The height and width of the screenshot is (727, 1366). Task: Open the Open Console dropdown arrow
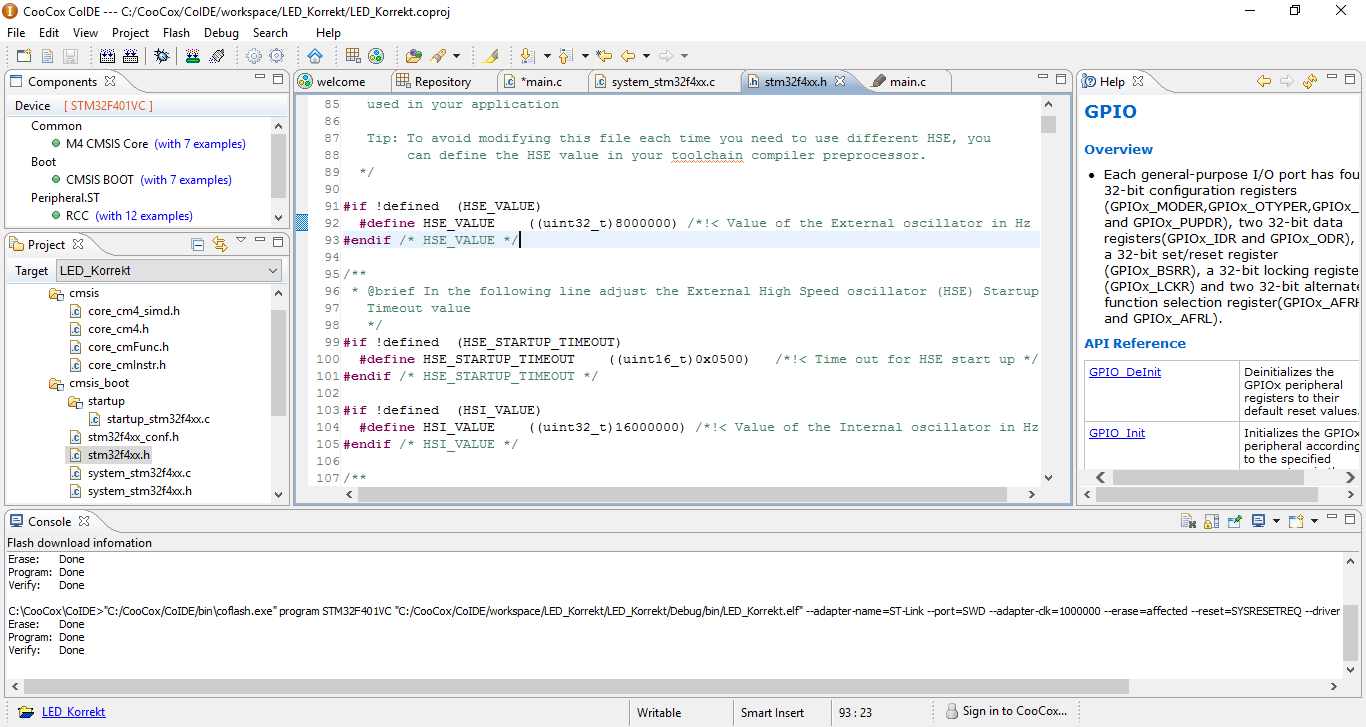[1314, 521]
